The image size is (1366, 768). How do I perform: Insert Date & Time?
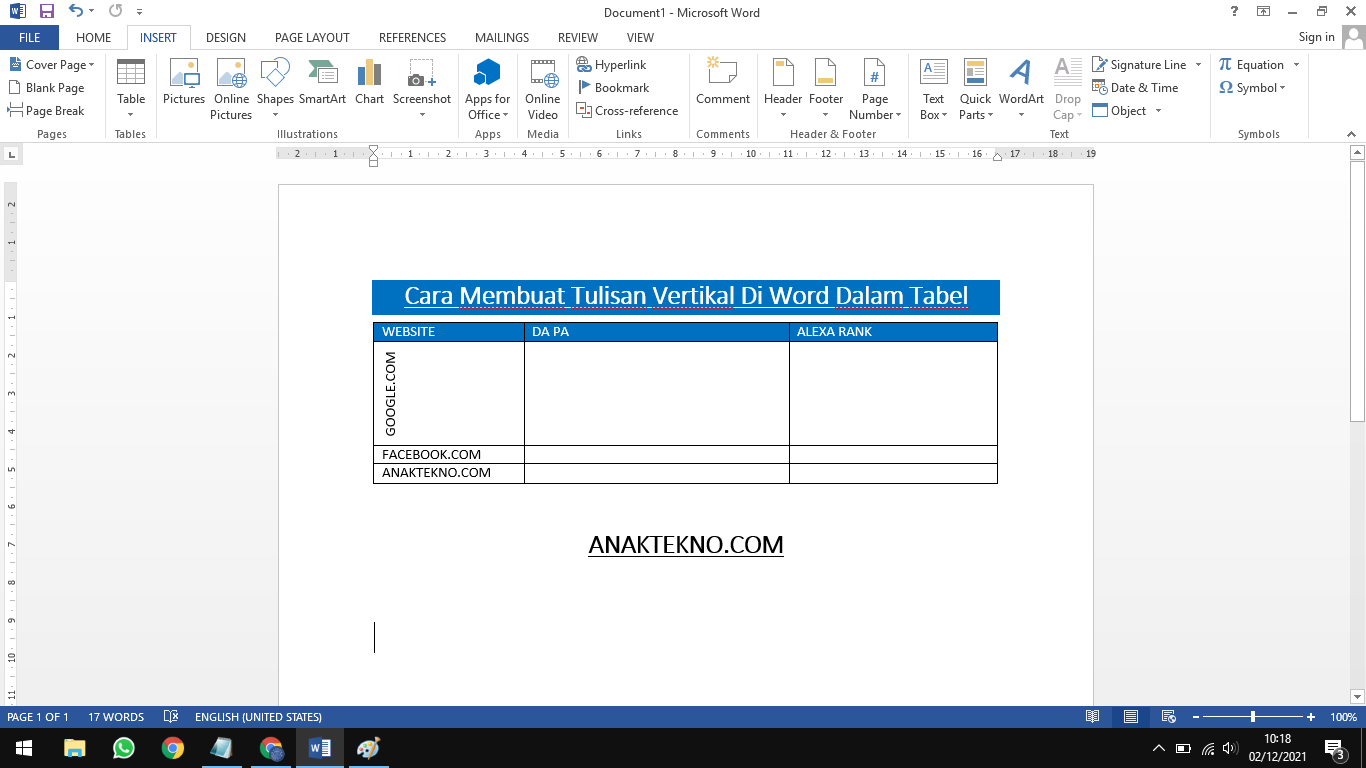click(1135, 88)
